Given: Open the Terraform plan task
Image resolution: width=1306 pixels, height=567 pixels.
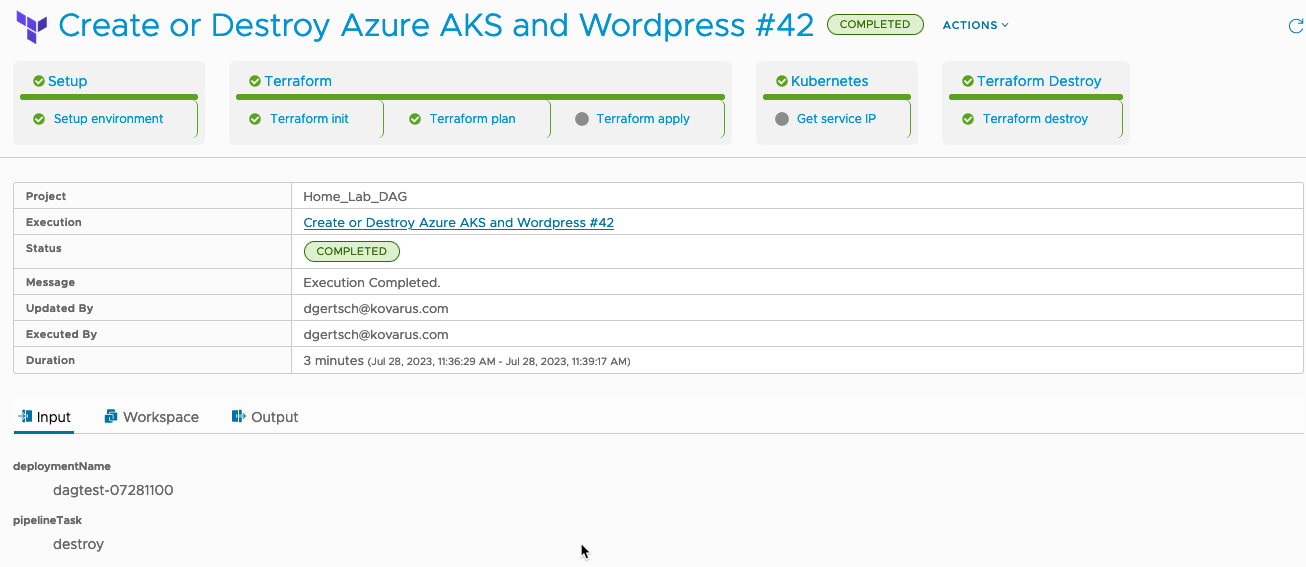Looking at the screenshot, I should 472,119.
